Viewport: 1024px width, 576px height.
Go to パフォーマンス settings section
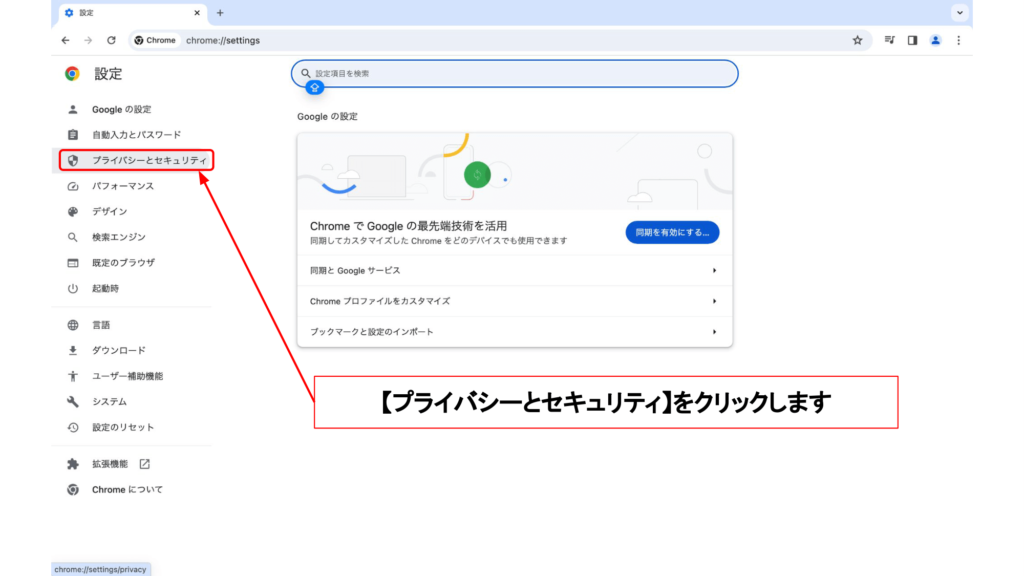pyautogui.click(x=123, y=186)
